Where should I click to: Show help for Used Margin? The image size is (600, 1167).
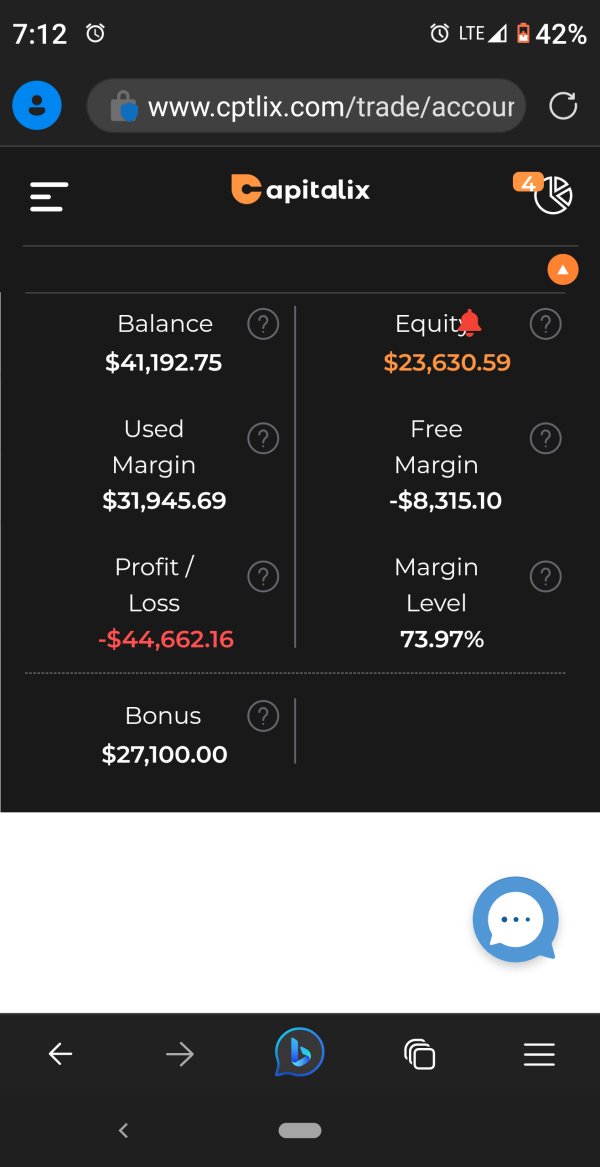(262, 438)
